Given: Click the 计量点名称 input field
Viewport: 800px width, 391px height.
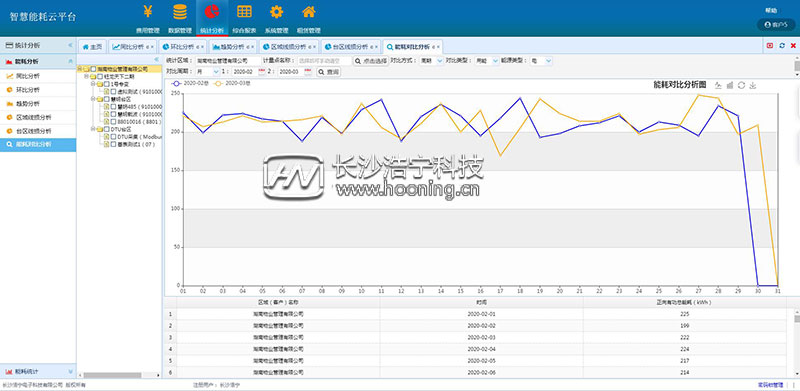Looking at the screenshot, I should point(324,61).
